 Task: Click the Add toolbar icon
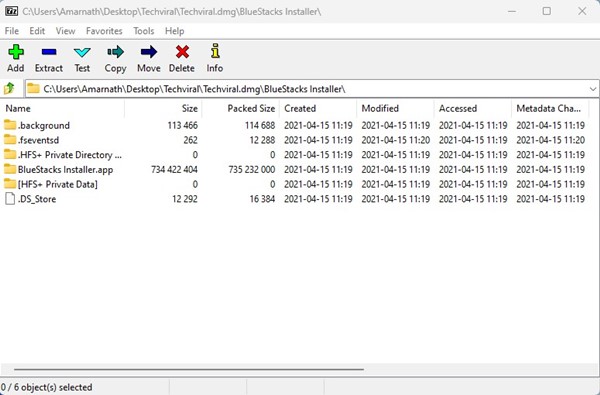(x=16, y=52)
